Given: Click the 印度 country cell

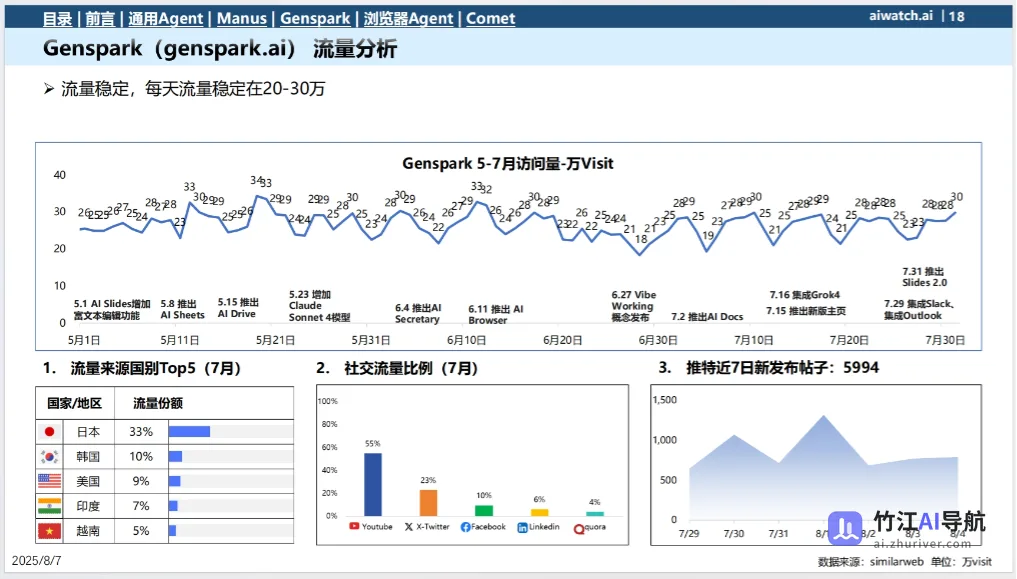Looking at the screenshot, I should pyautogui.click(x=88, y=506).
